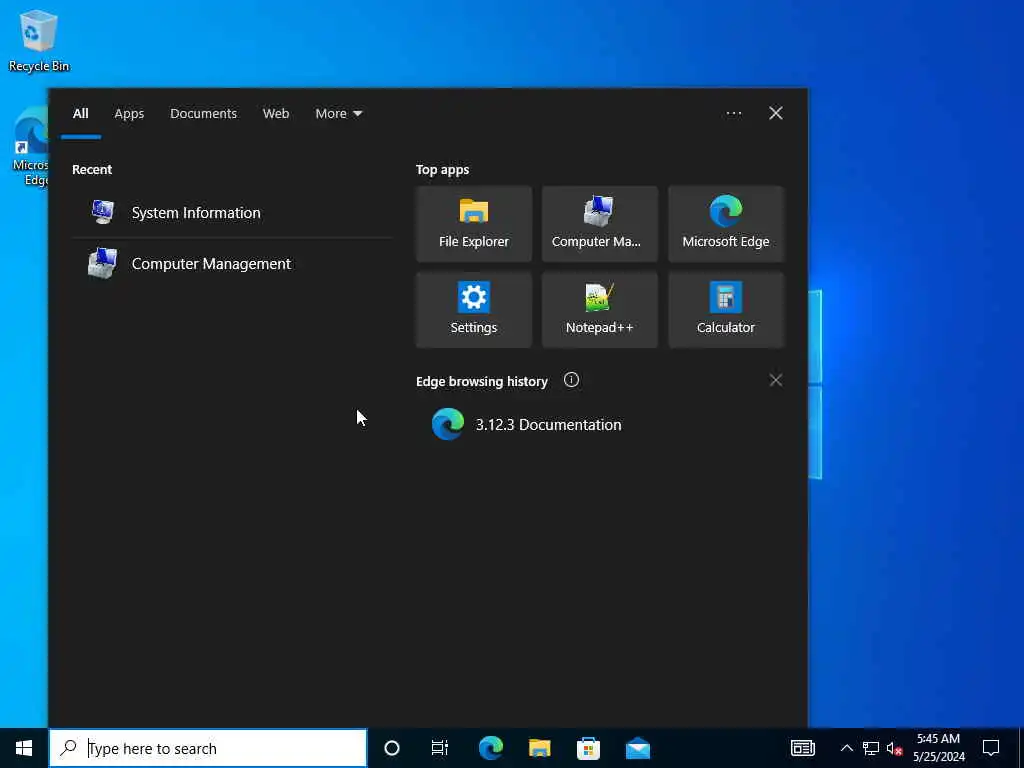Open search panel options ellipsis menu
This screenshot has height=768, width=1024.
tap(733, 113)
